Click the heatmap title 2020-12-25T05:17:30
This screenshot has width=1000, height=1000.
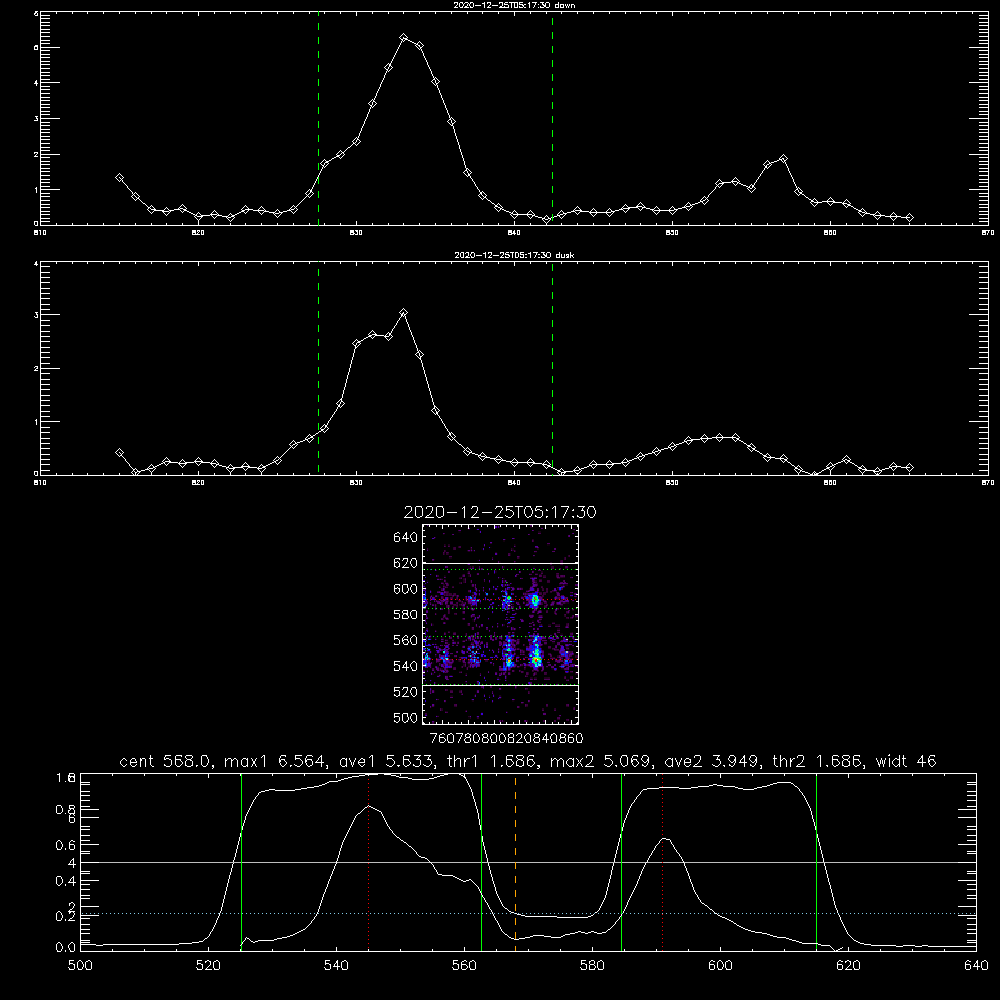click(x=500, y=512)
